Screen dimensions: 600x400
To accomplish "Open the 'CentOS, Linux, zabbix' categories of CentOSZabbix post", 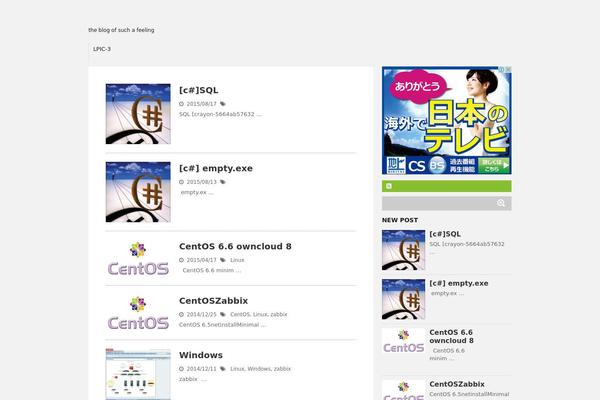I will [259, 314].
